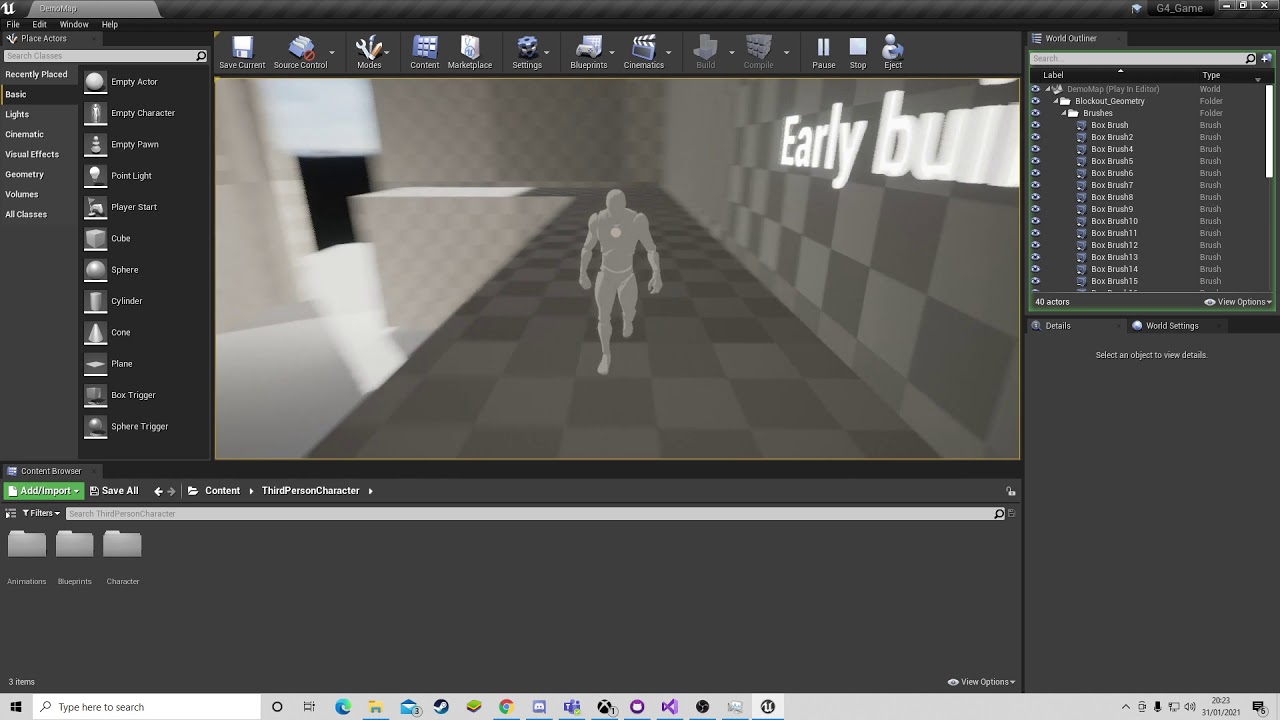Navigate to Content in breadcrumb
This screenshot has width=1280, height=720.
222,491
